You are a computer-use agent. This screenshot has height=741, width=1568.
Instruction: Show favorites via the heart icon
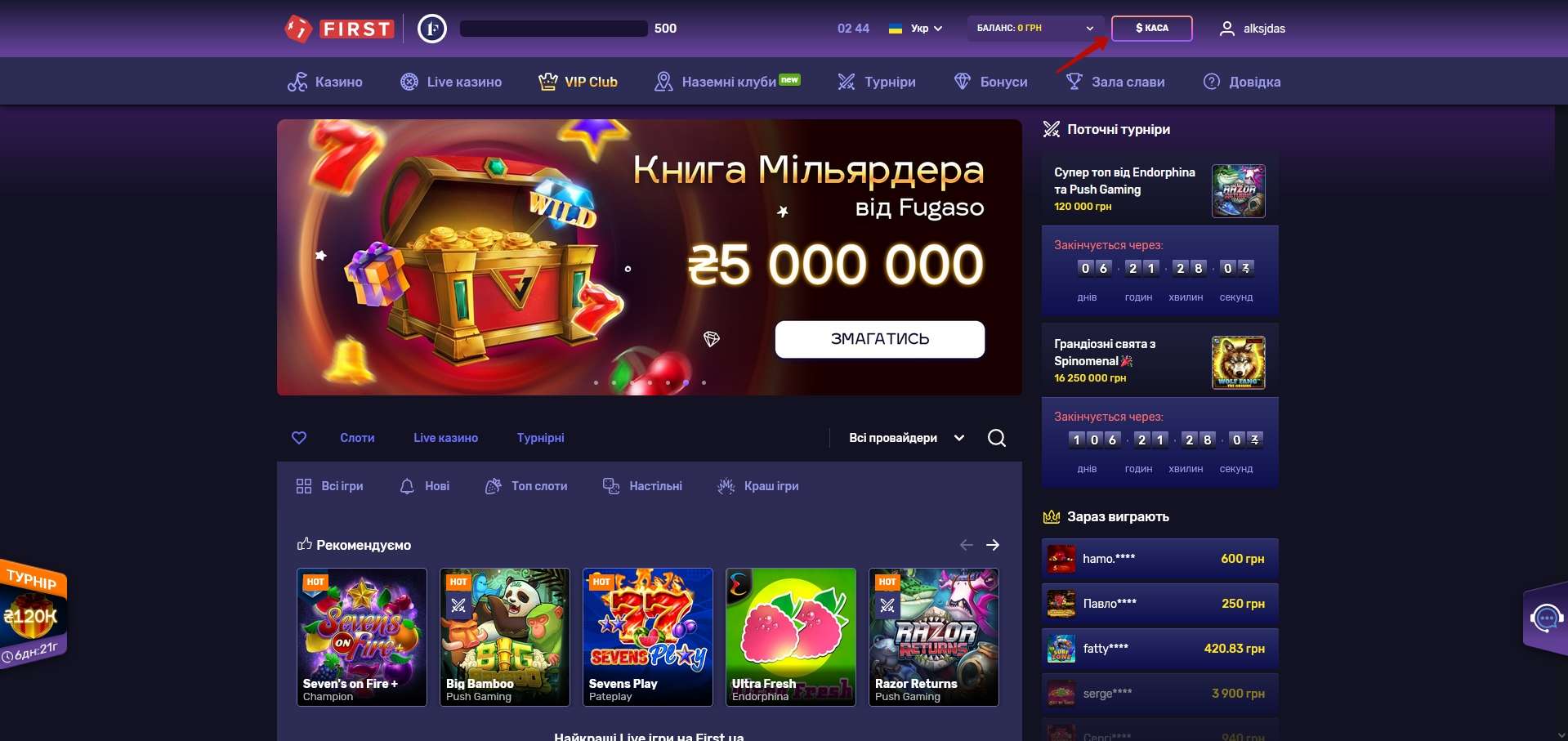tap(299, 438)
